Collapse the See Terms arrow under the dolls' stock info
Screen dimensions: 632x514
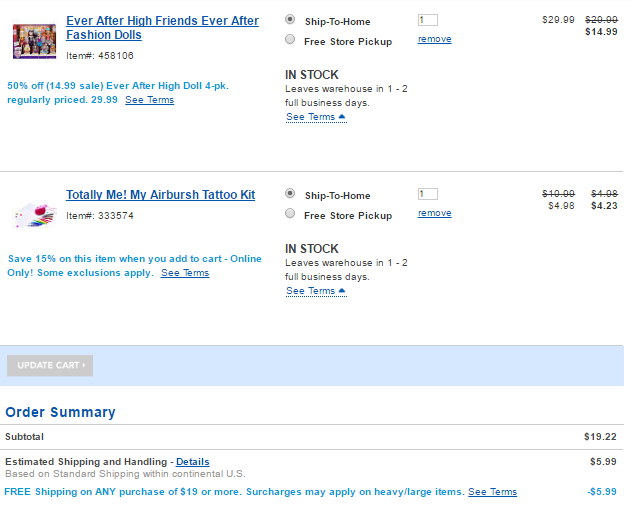coord(342,117)
